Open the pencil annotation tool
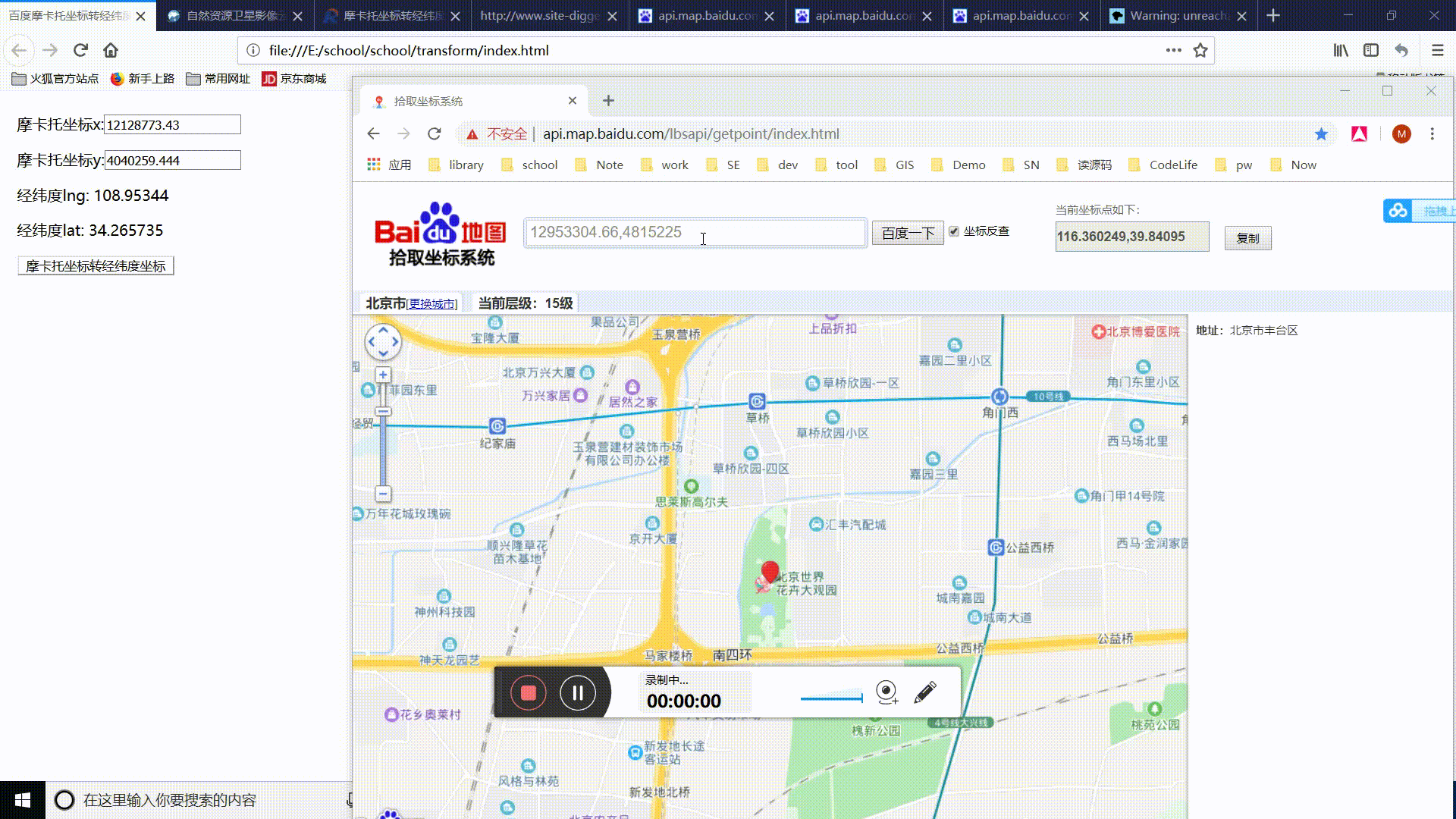This screenshot has width=1456, height=819. [x=925, y=692]
